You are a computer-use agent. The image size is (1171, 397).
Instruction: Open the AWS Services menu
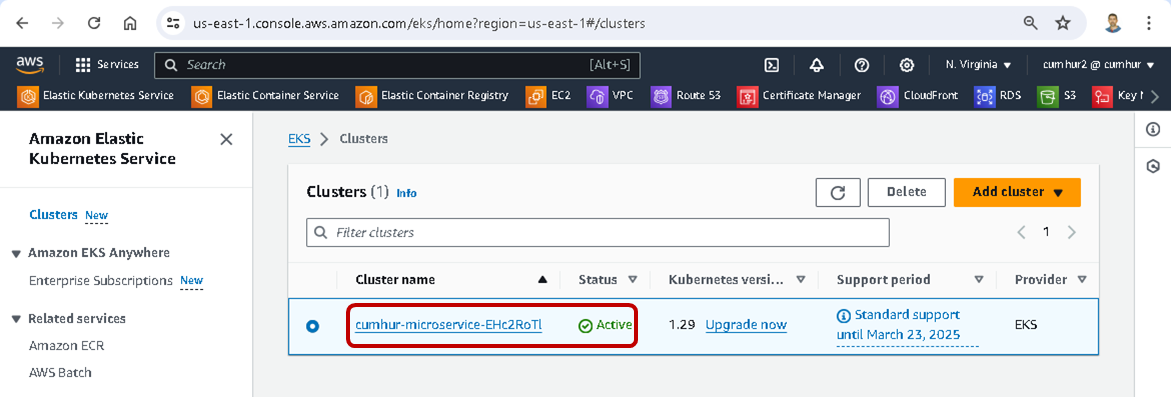coord(108,65)
